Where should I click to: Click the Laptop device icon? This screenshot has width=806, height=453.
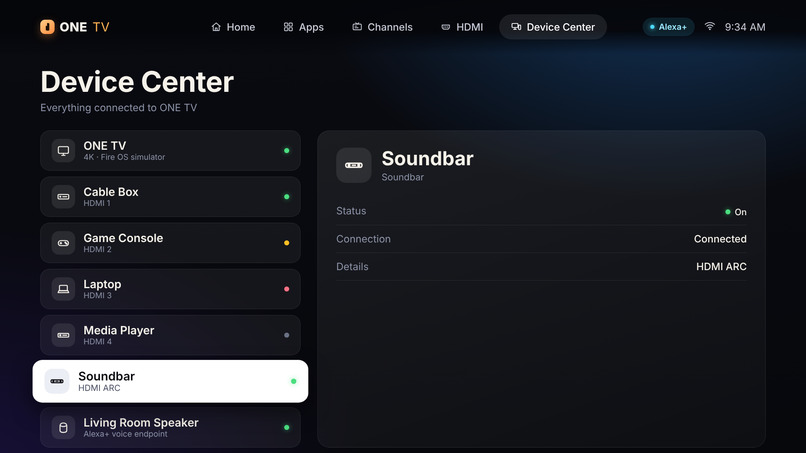(x=63, y=289)
